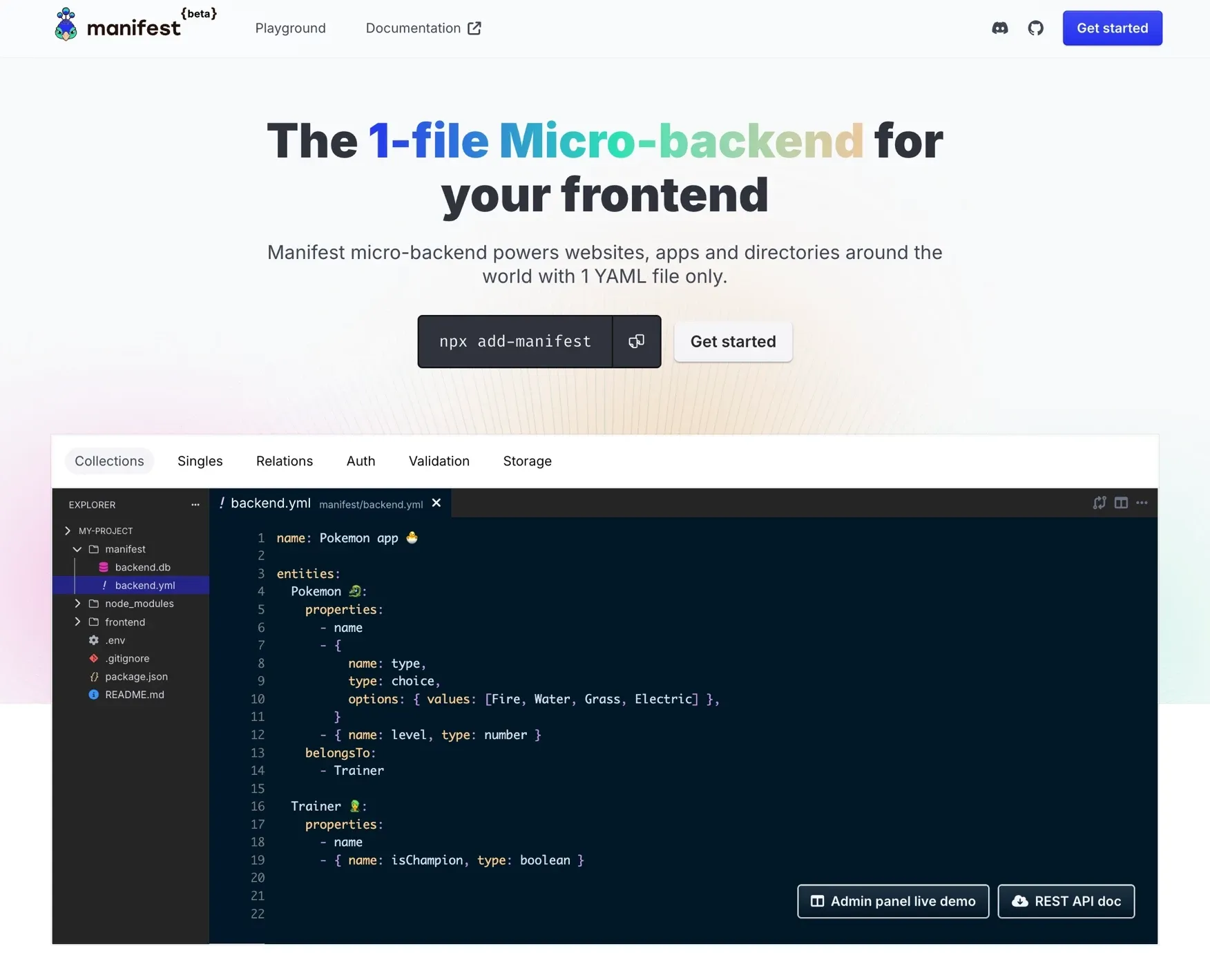Open the Playground nav link
This screenshot has height=980, width=1210.
pyautogui.click(x=290, y=28)
